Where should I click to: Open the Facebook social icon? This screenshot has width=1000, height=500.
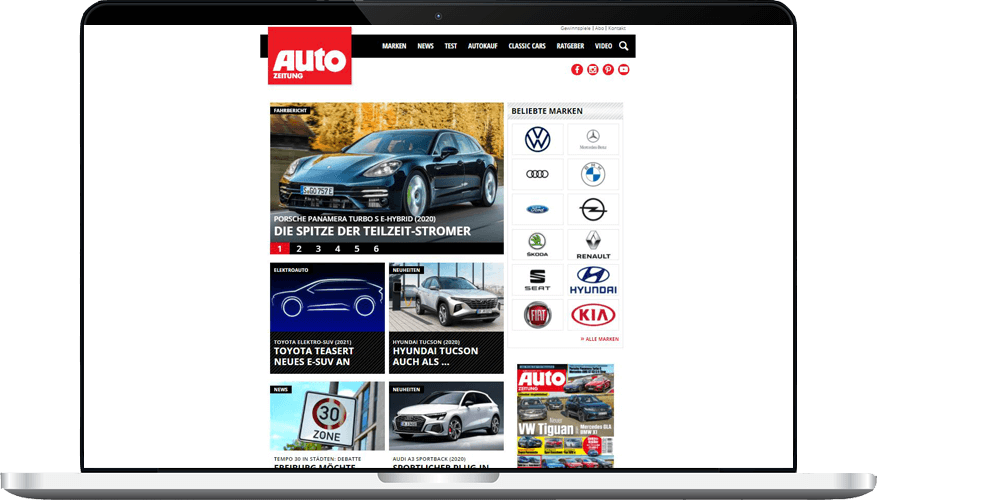click(577, 69)
